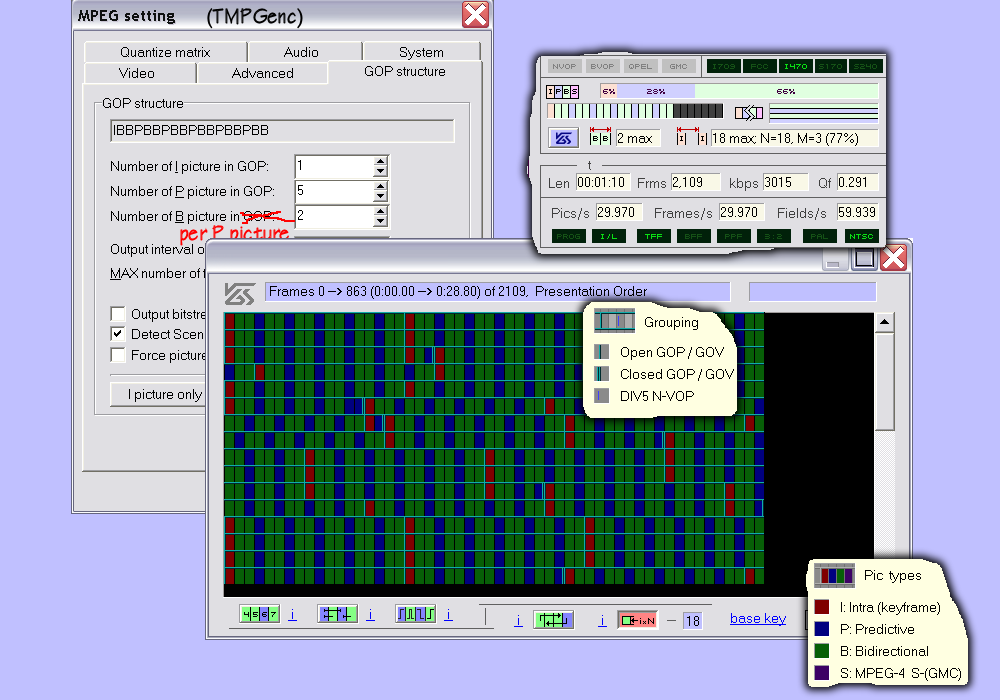Increase Number of B picture value

(x=380, y=211)
